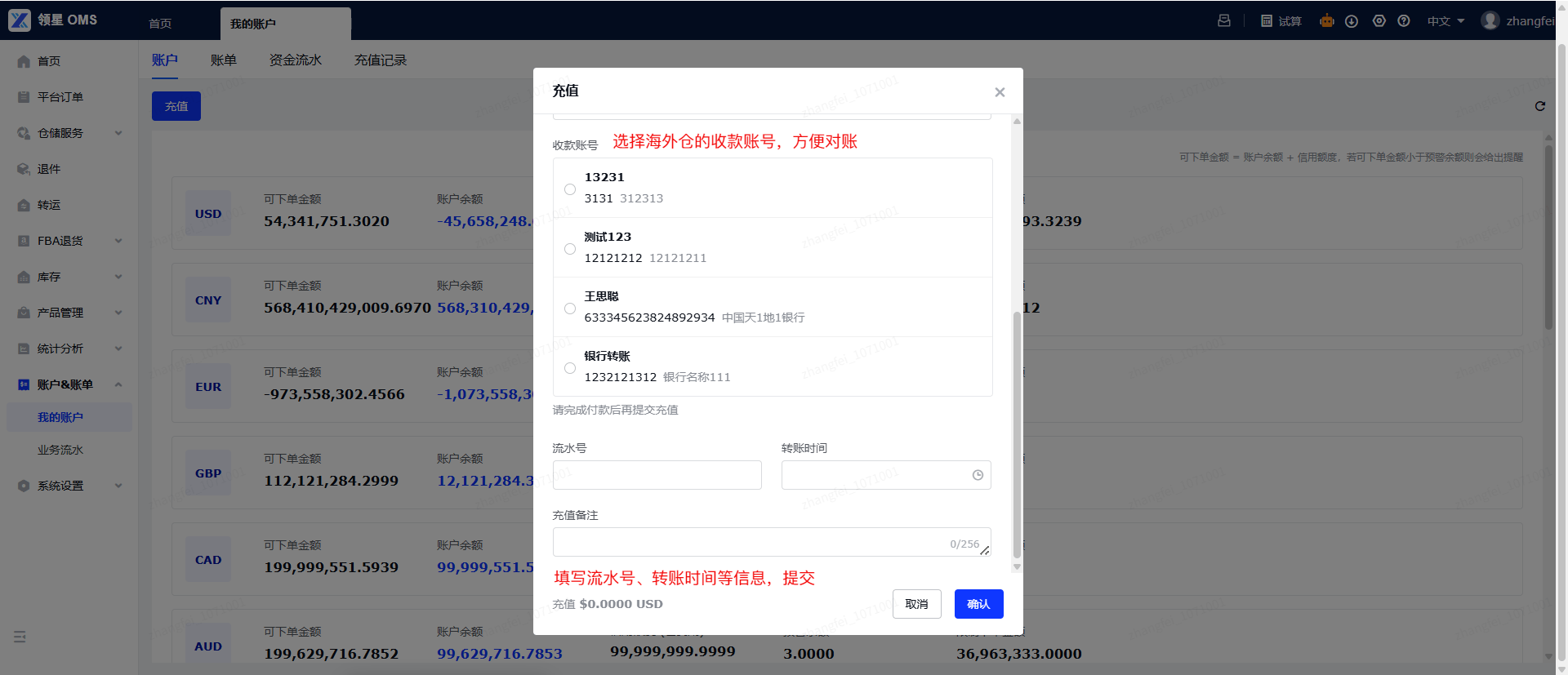Click the 转账时间 input field
Image resolution: width=1568 pixels, height=675 pixels.
click(886, 475)
